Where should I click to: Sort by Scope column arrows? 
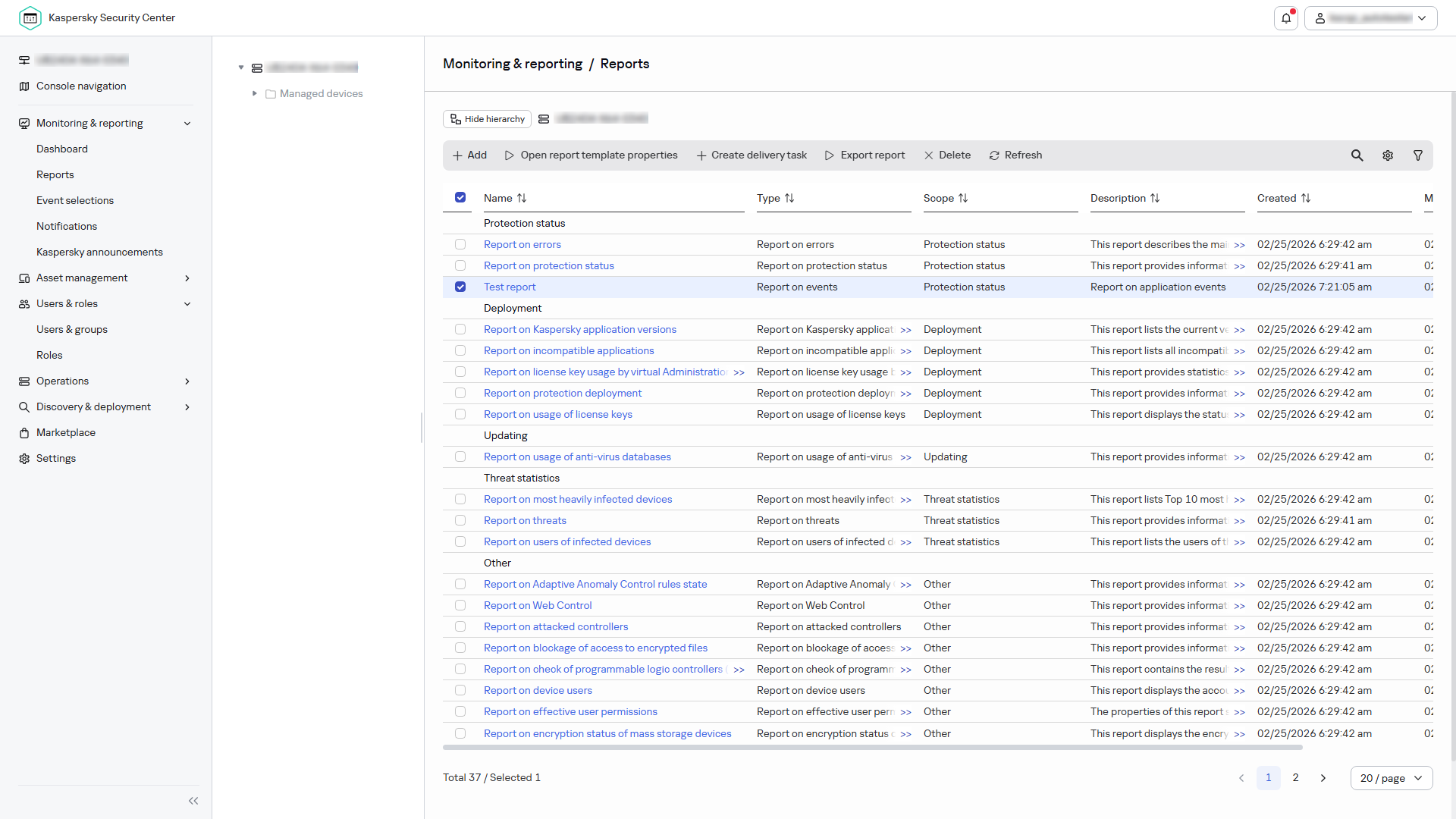pos(963,198)
